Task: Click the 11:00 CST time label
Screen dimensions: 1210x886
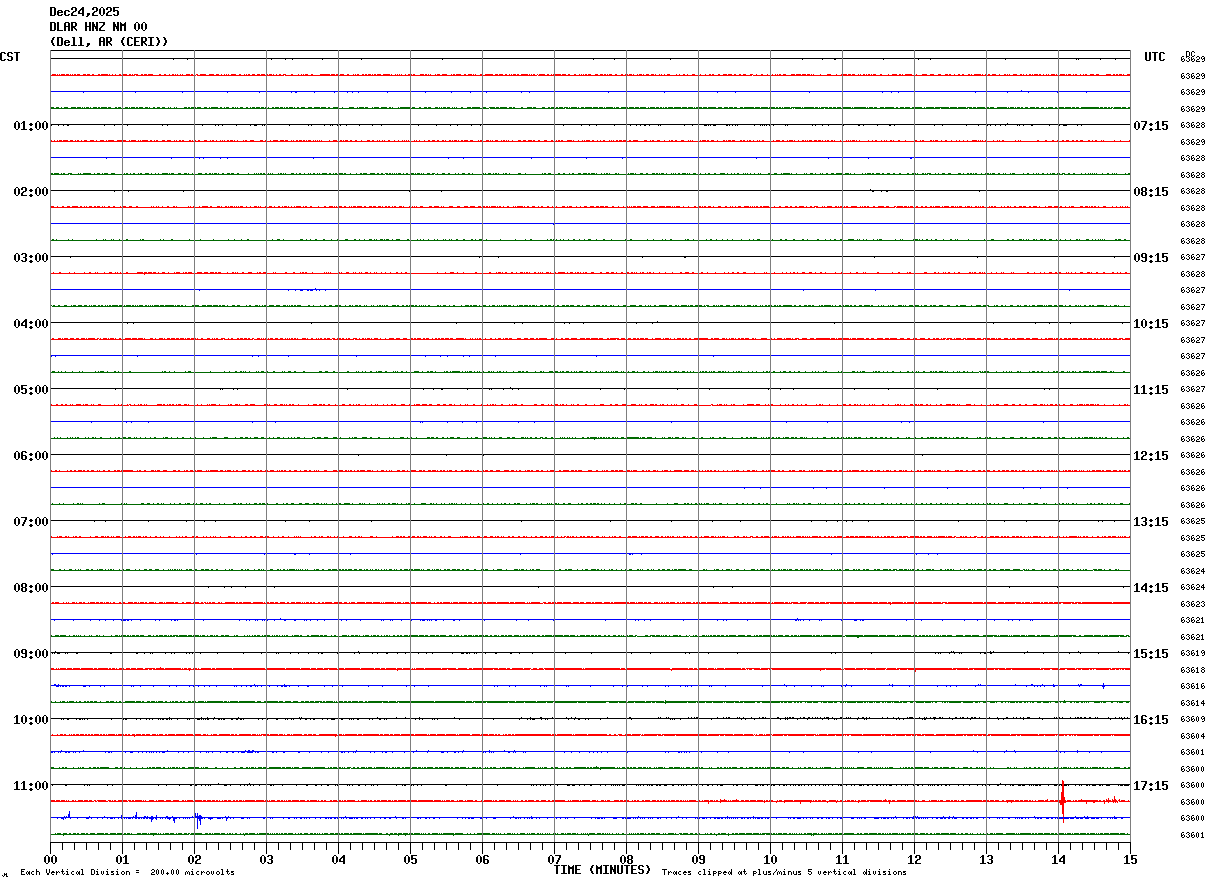Action: (30, 786)
